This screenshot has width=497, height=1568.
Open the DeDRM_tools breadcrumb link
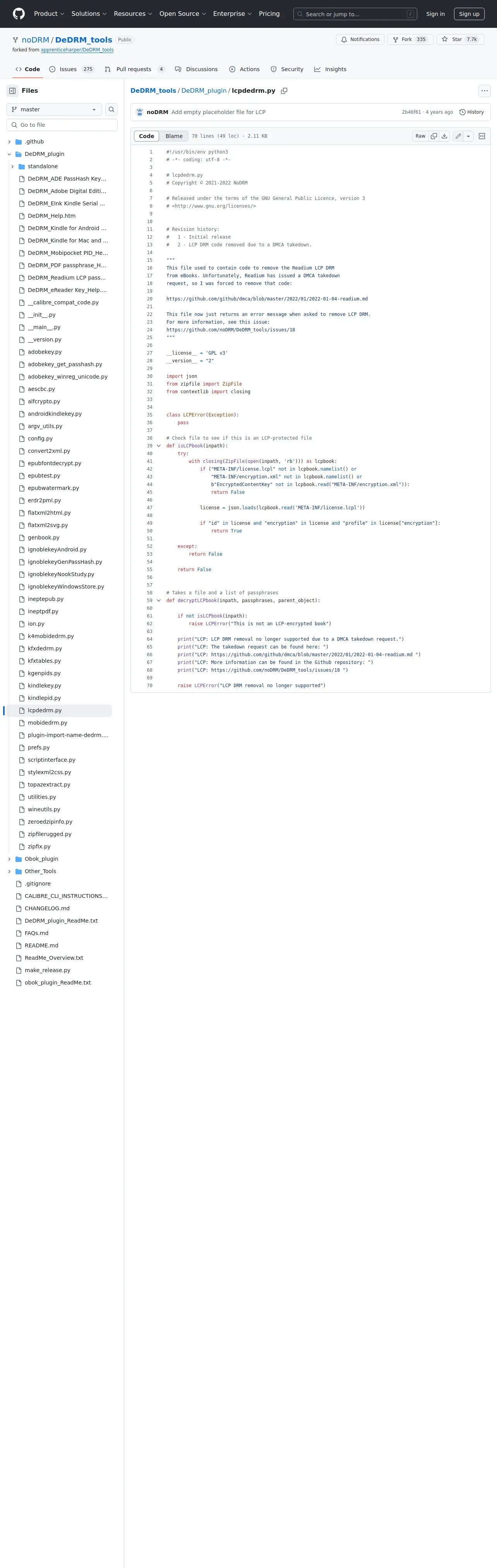tap(153, 91)
